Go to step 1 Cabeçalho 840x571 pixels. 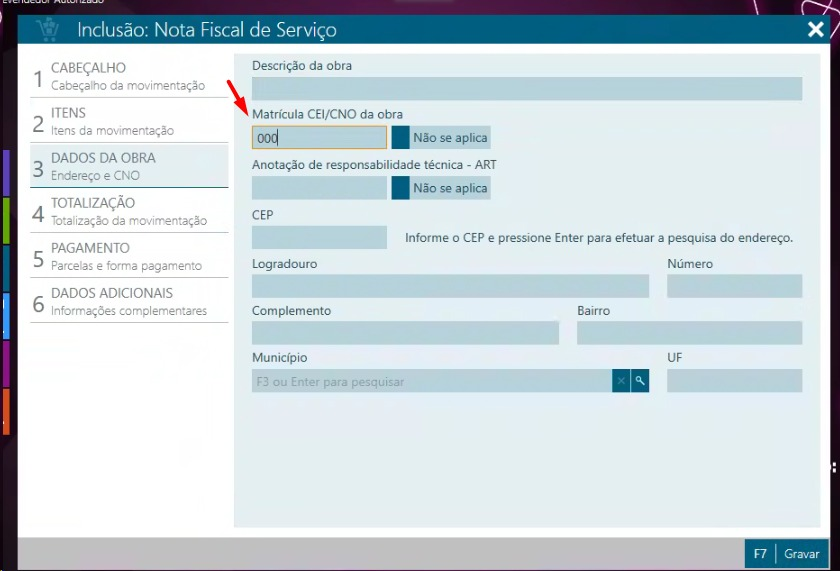point(128,76)
